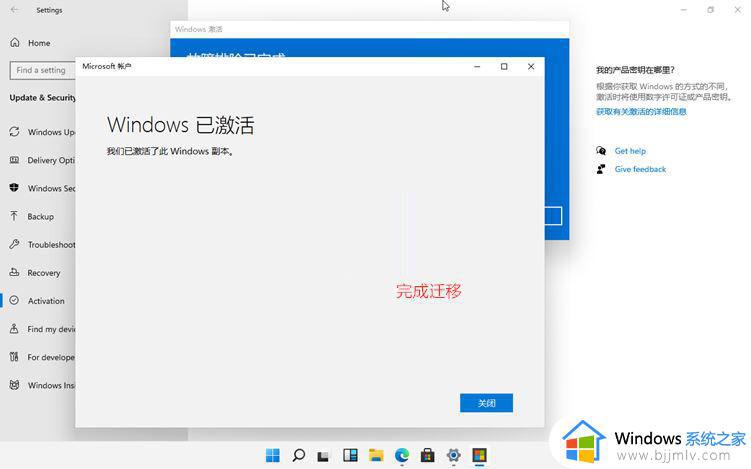Viewport: 751px width, 469px height.
Task: Open the Home icon in Settings sidebar
Action: point(15,43)
